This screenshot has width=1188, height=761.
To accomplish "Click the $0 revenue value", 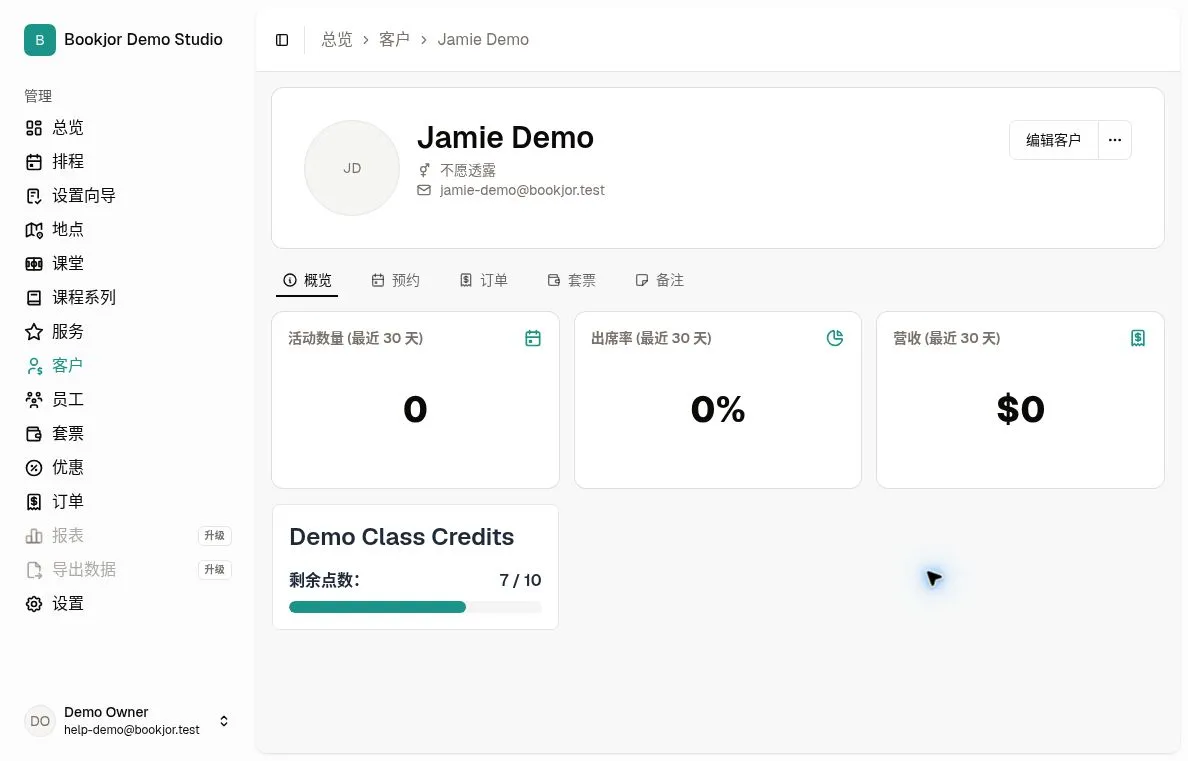I will click(x=1021, y=410).
